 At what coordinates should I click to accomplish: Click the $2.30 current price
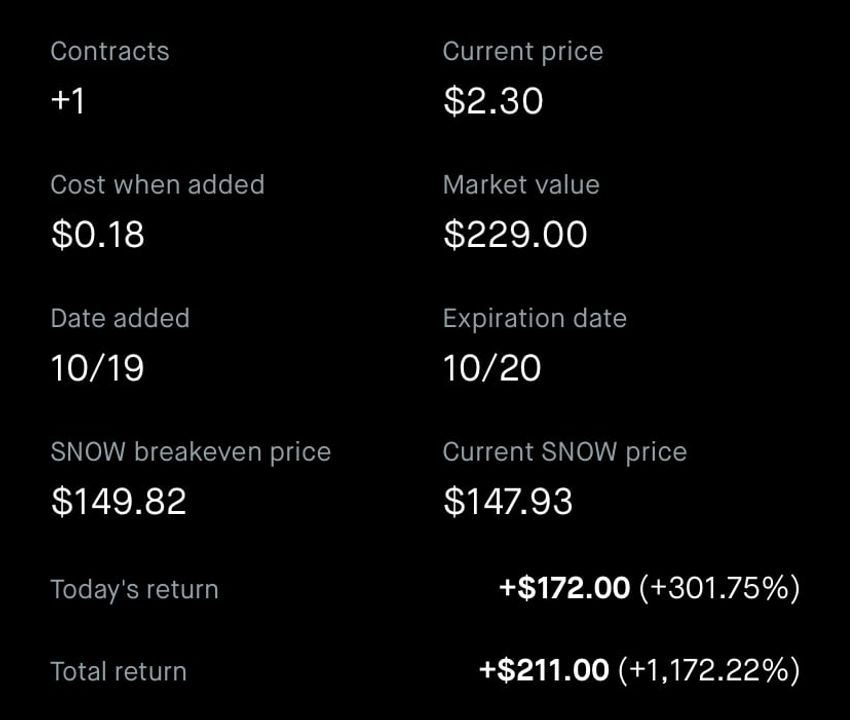point(493,101)
